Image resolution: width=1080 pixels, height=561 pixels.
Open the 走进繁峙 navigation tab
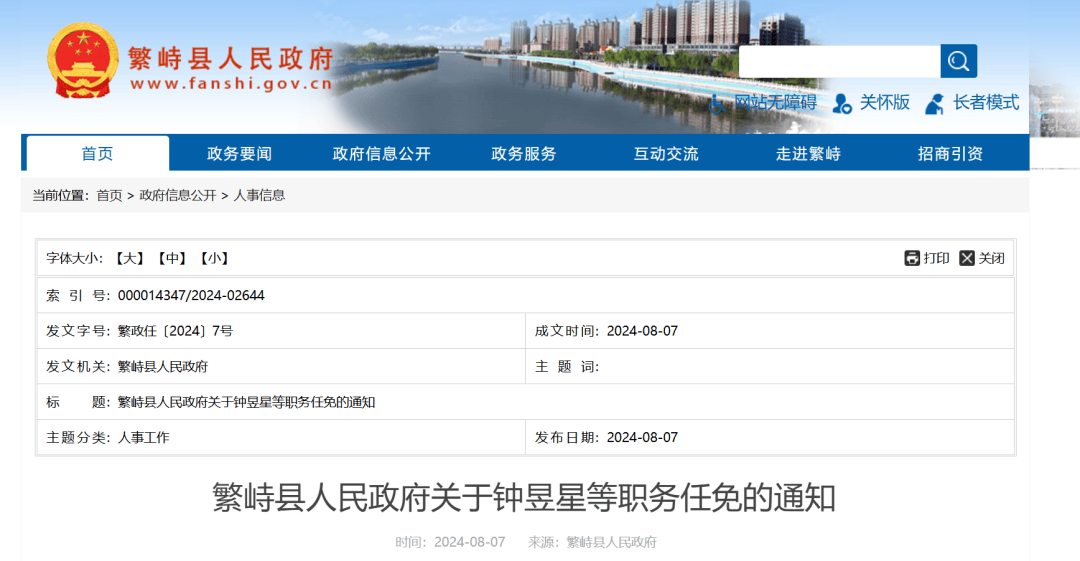[x=809, y=153]
